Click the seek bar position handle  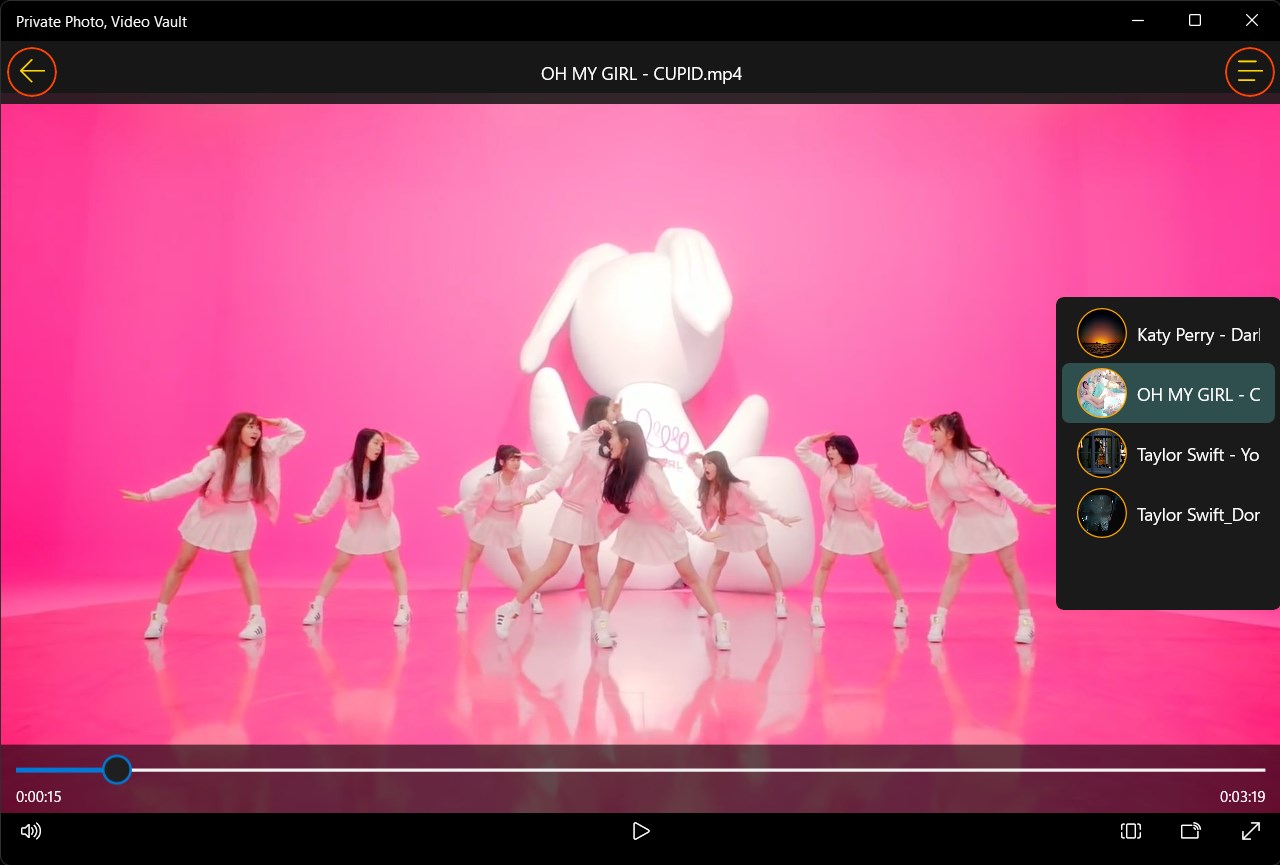click(117, 770)
